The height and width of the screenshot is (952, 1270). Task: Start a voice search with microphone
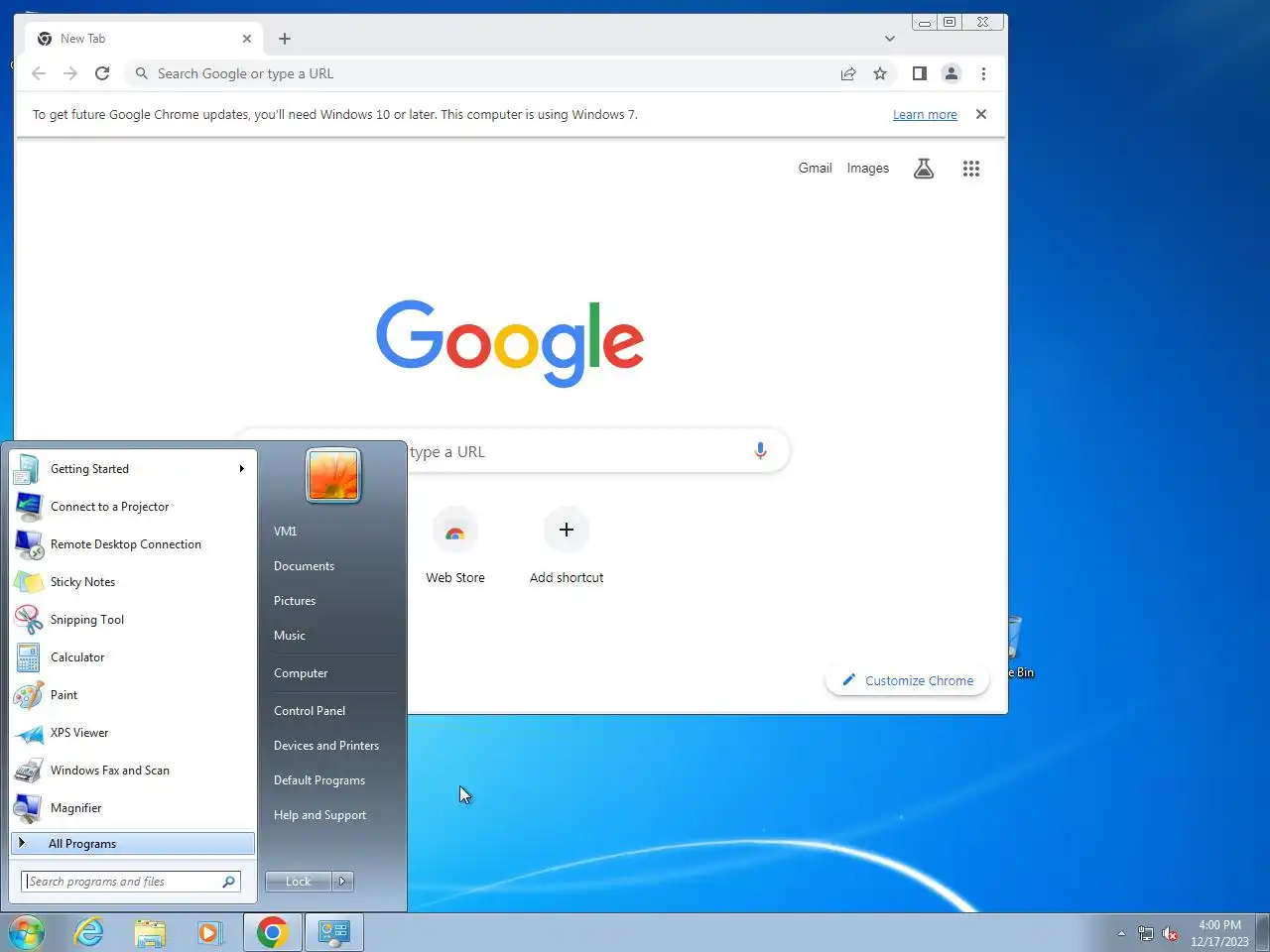click(760, 451)
